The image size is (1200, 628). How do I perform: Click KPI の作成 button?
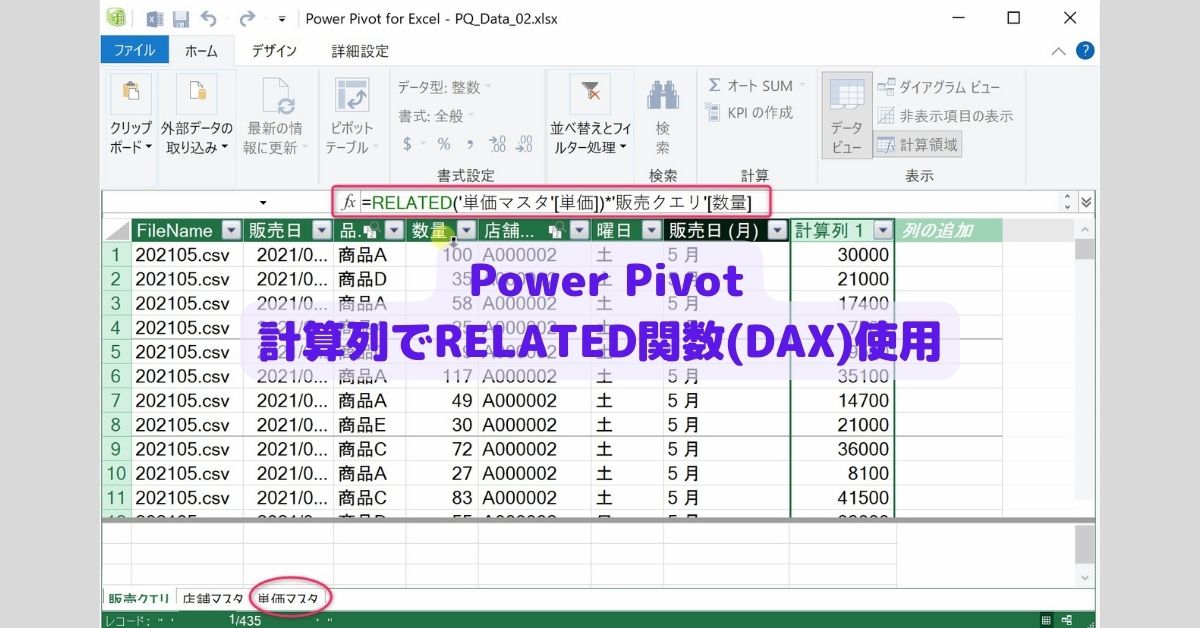tap(750, 113)
